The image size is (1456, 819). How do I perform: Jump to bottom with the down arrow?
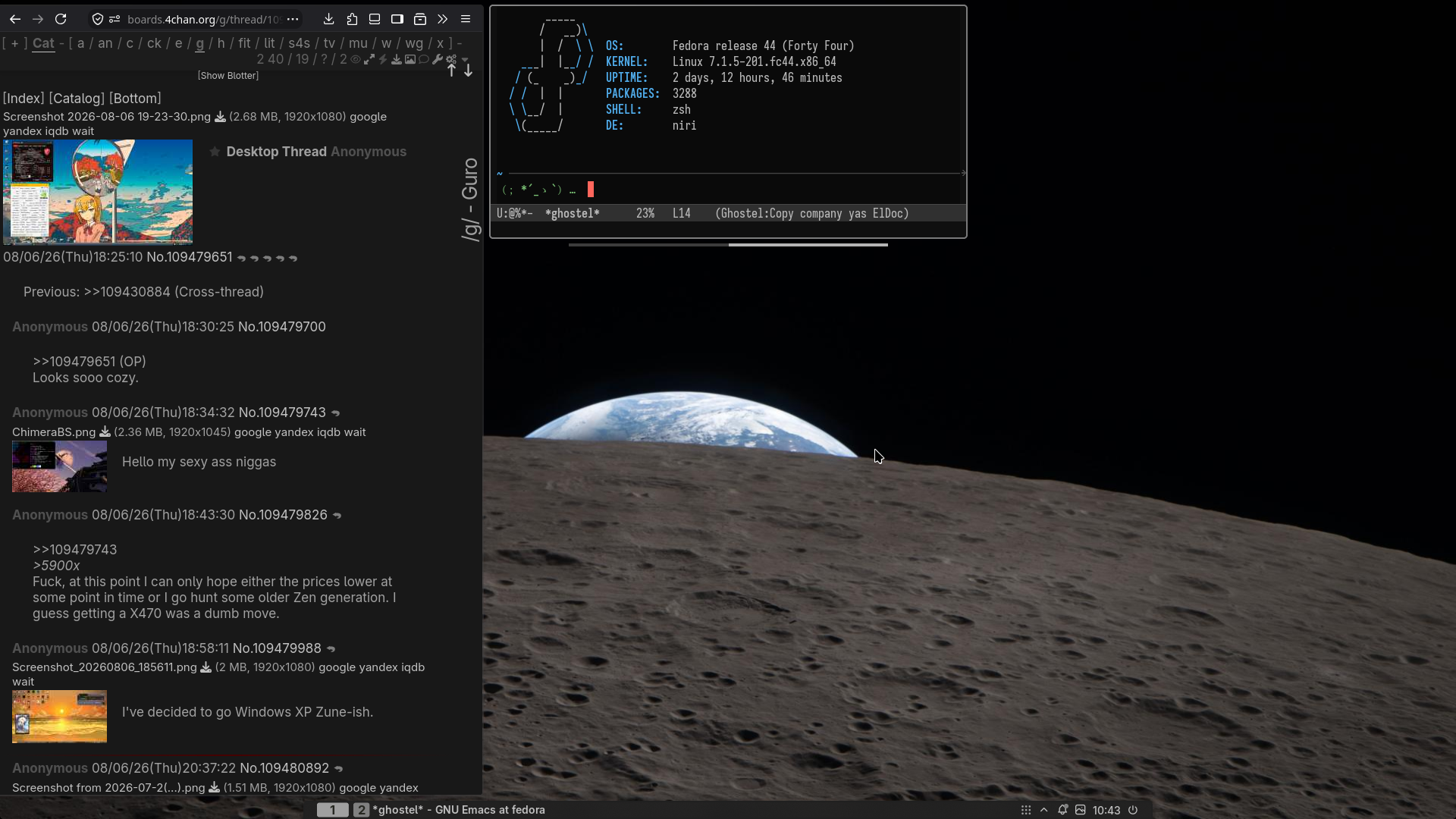coord(469,71)
